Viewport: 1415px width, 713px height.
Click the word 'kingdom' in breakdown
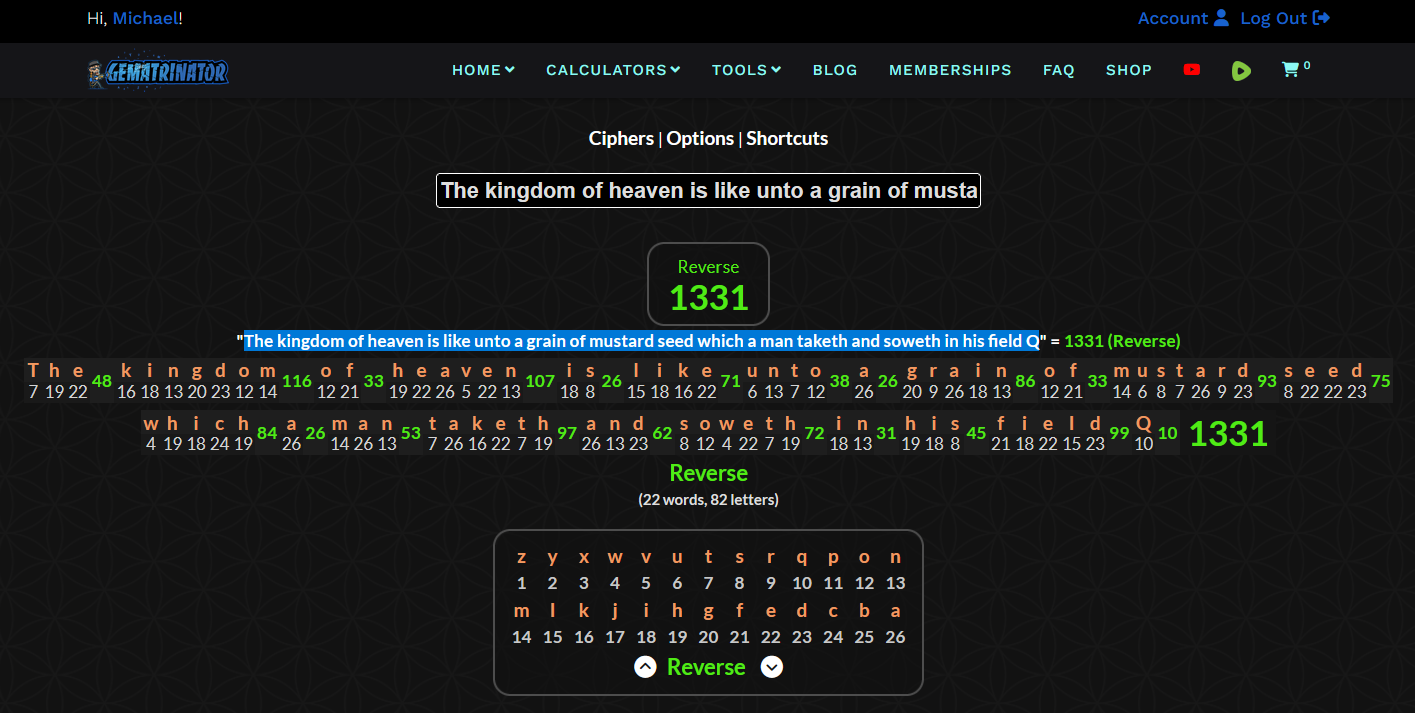197,370
